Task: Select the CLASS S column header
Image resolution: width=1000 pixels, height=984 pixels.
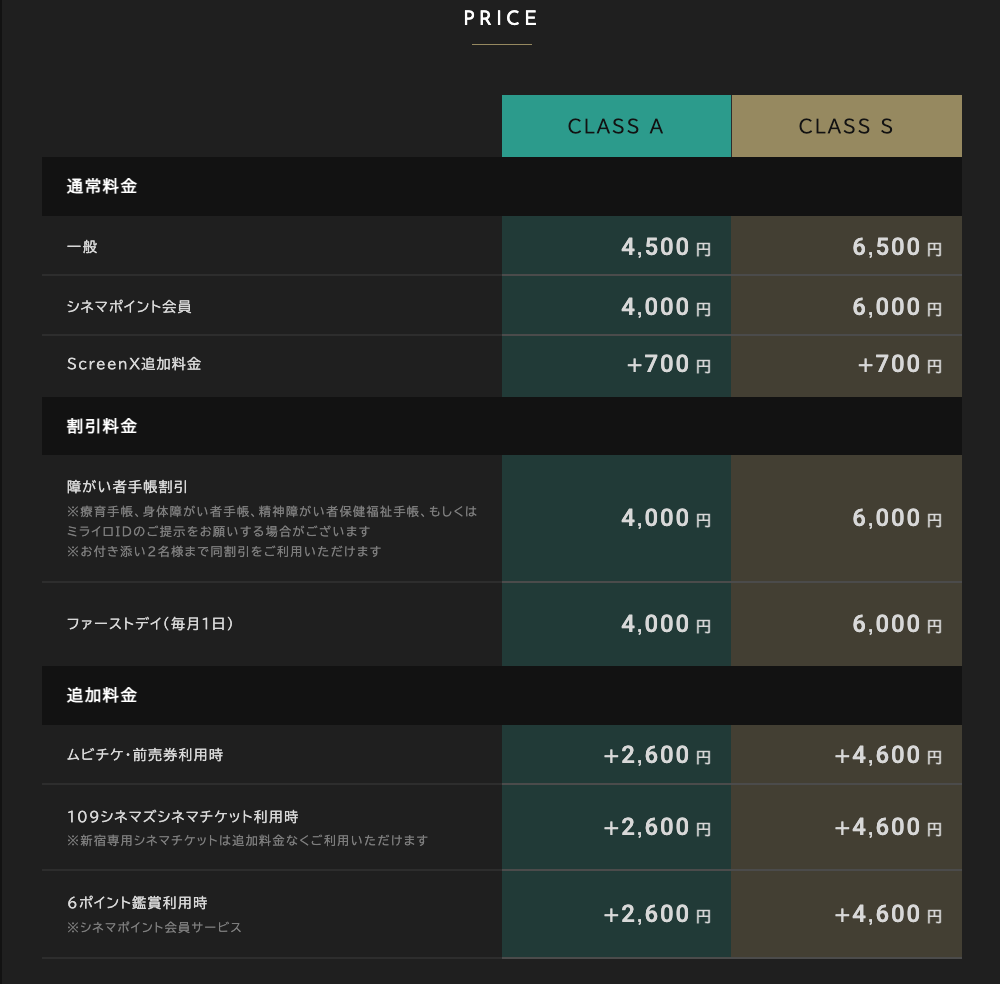Action: pos(846,126)
